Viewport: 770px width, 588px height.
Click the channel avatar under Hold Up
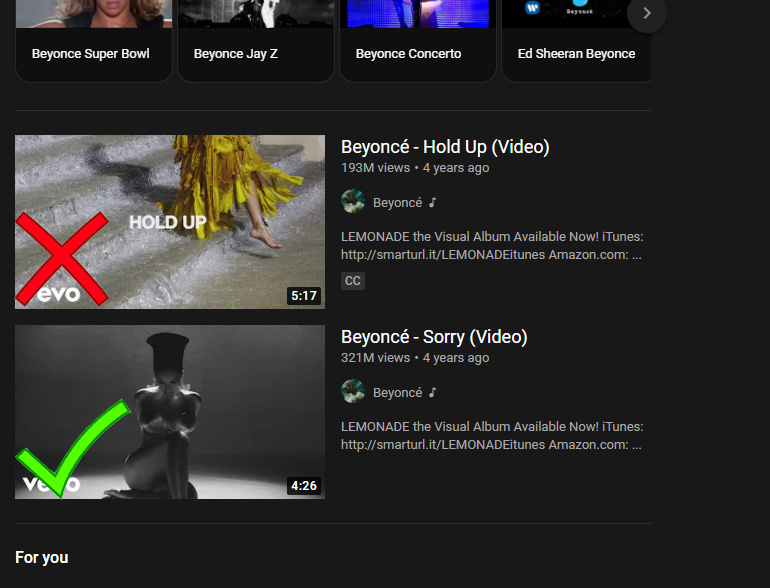(x=353, y=202)
